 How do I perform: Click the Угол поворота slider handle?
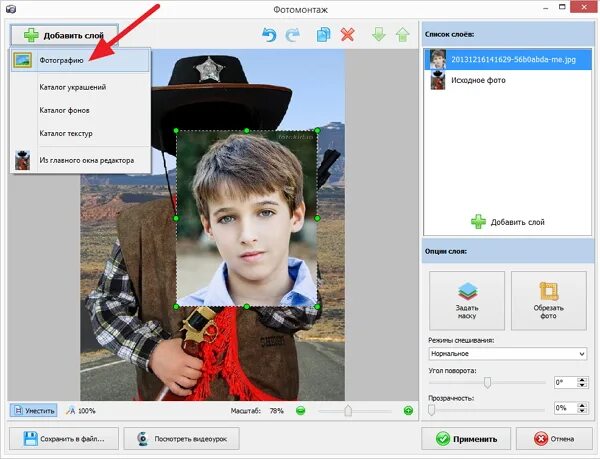pyautogui.click(x=488, y=382)
